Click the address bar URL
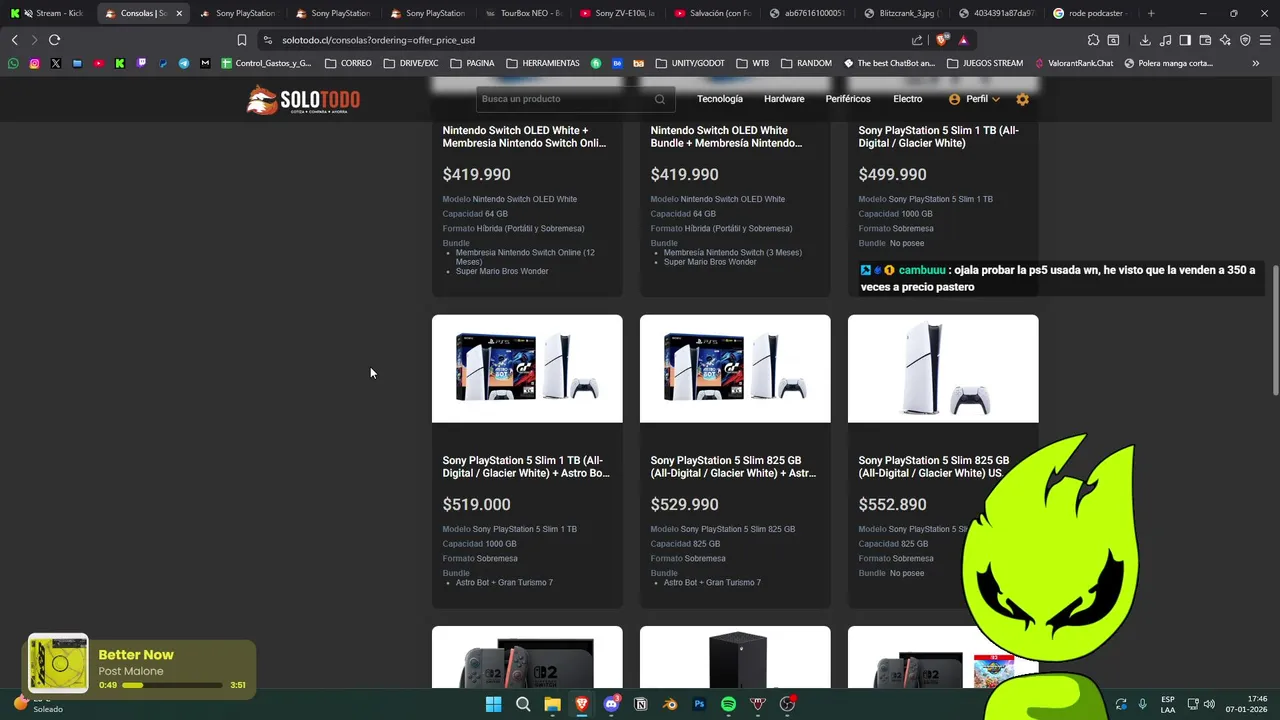The width and height of the screenshot is (1280, 720). click(x=378, y=40)
